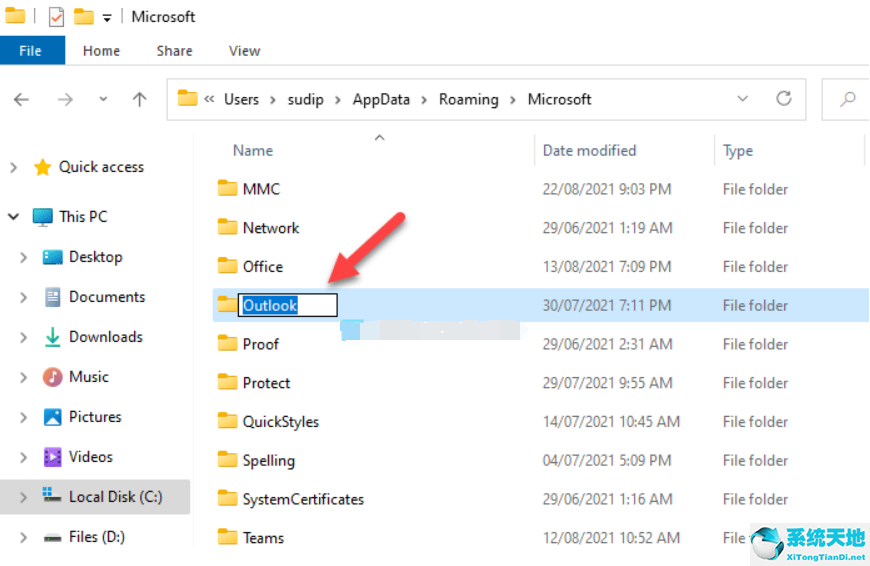Open Desktop from the navigation pane
870x566 pixels.
click(95, 257)
